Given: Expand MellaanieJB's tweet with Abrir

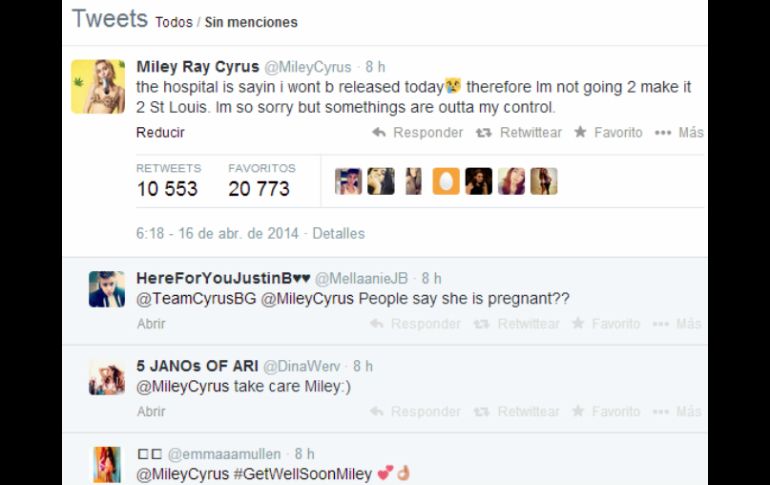Looking at the screenshot, I should [x=151, y=324].
